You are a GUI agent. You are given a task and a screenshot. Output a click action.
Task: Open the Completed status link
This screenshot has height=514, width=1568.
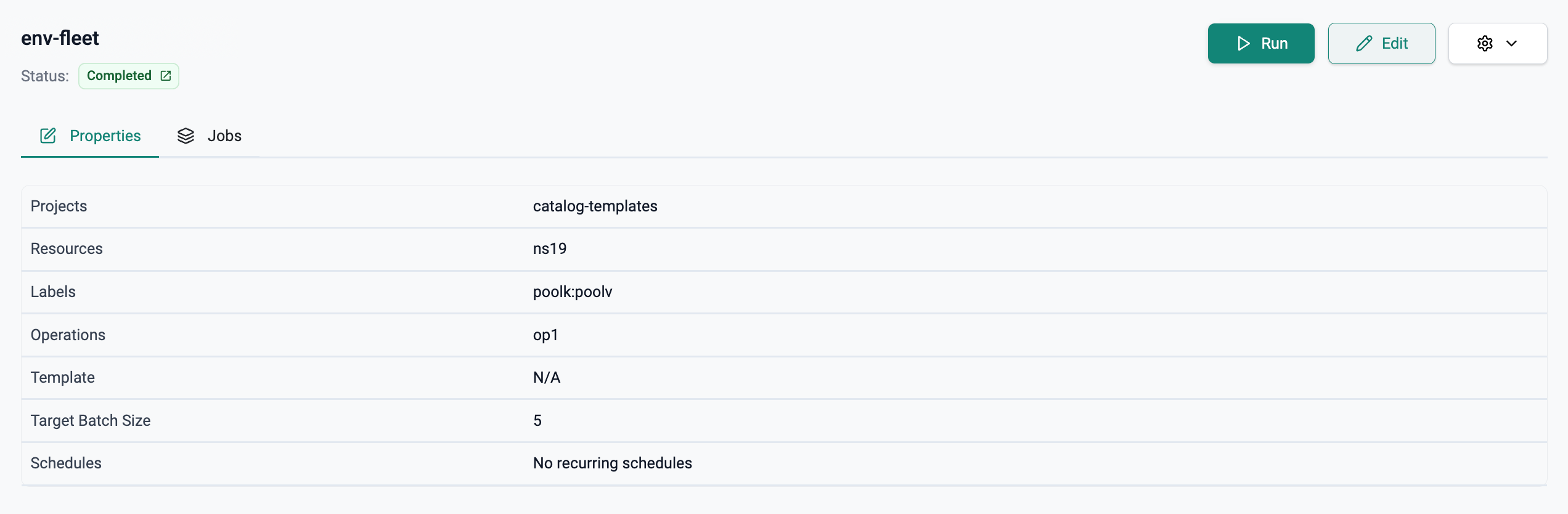point(120,76)
